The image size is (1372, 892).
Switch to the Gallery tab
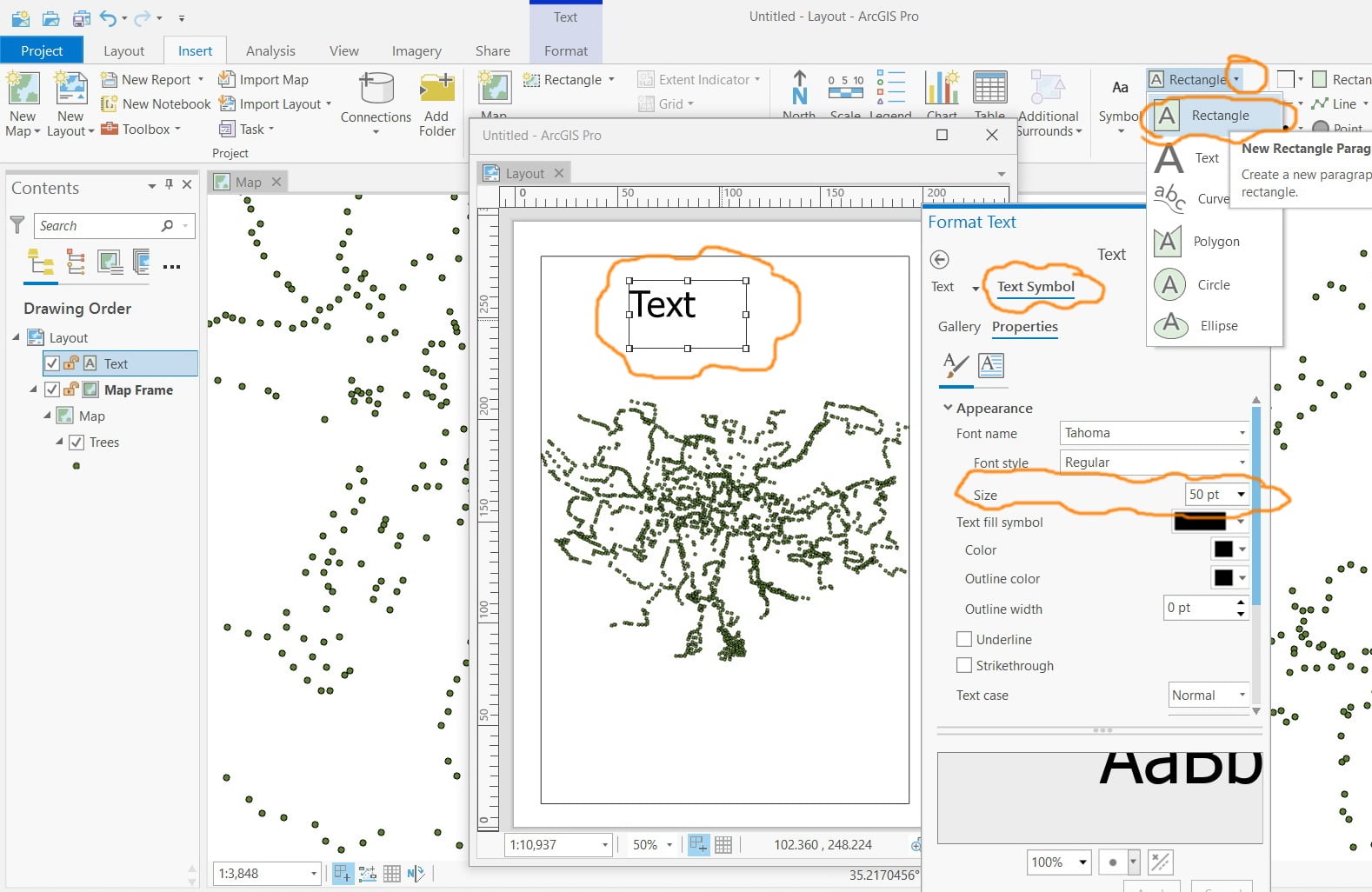click(x=959, y=326)
